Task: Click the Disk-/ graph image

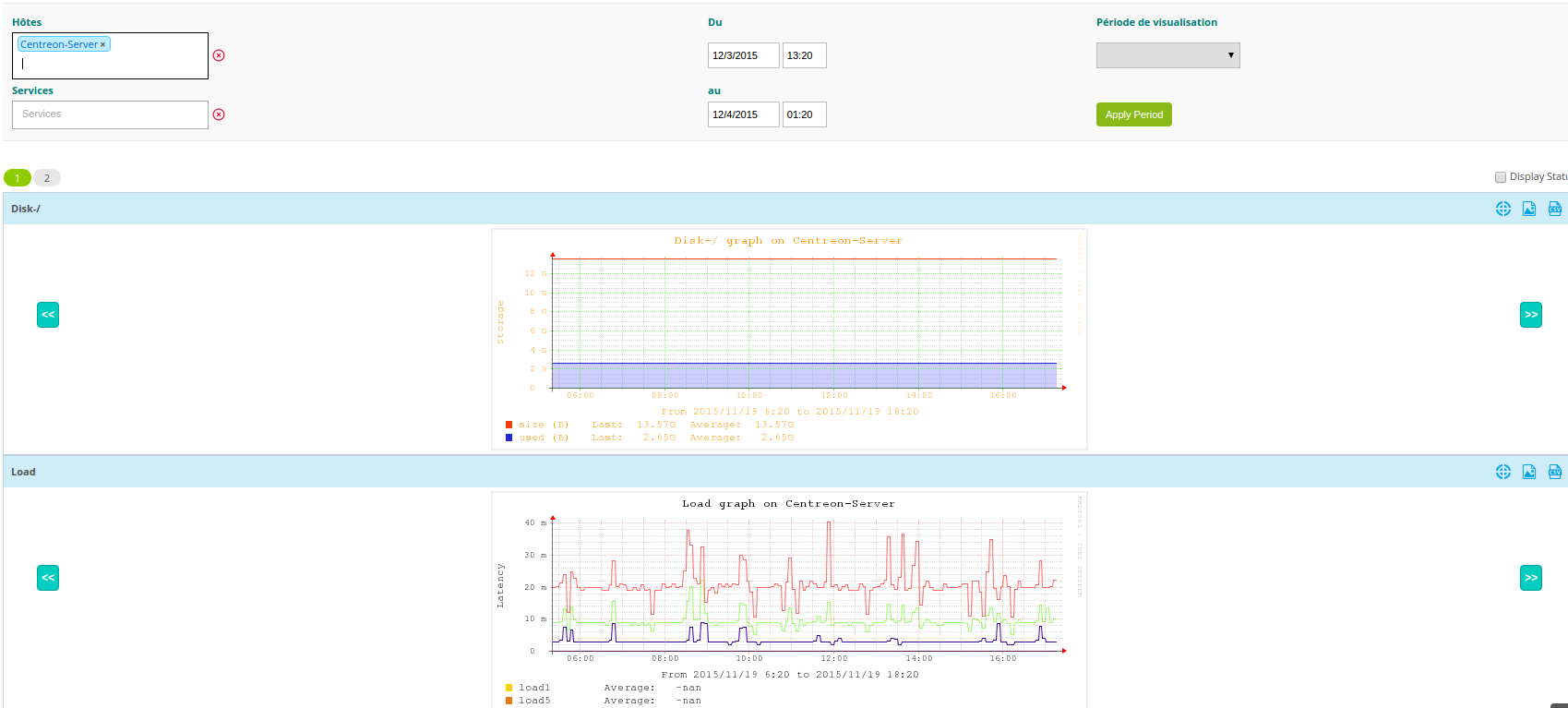Action: pos(789,339)
